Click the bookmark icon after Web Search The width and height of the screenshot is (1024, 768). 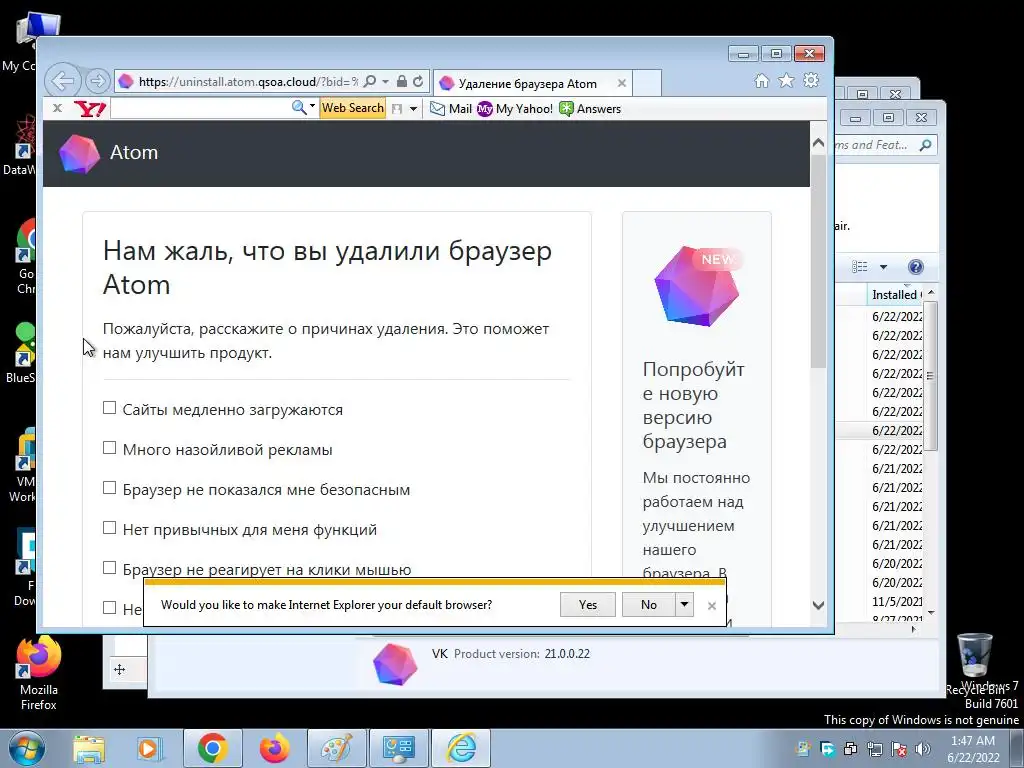click(397, 109)
